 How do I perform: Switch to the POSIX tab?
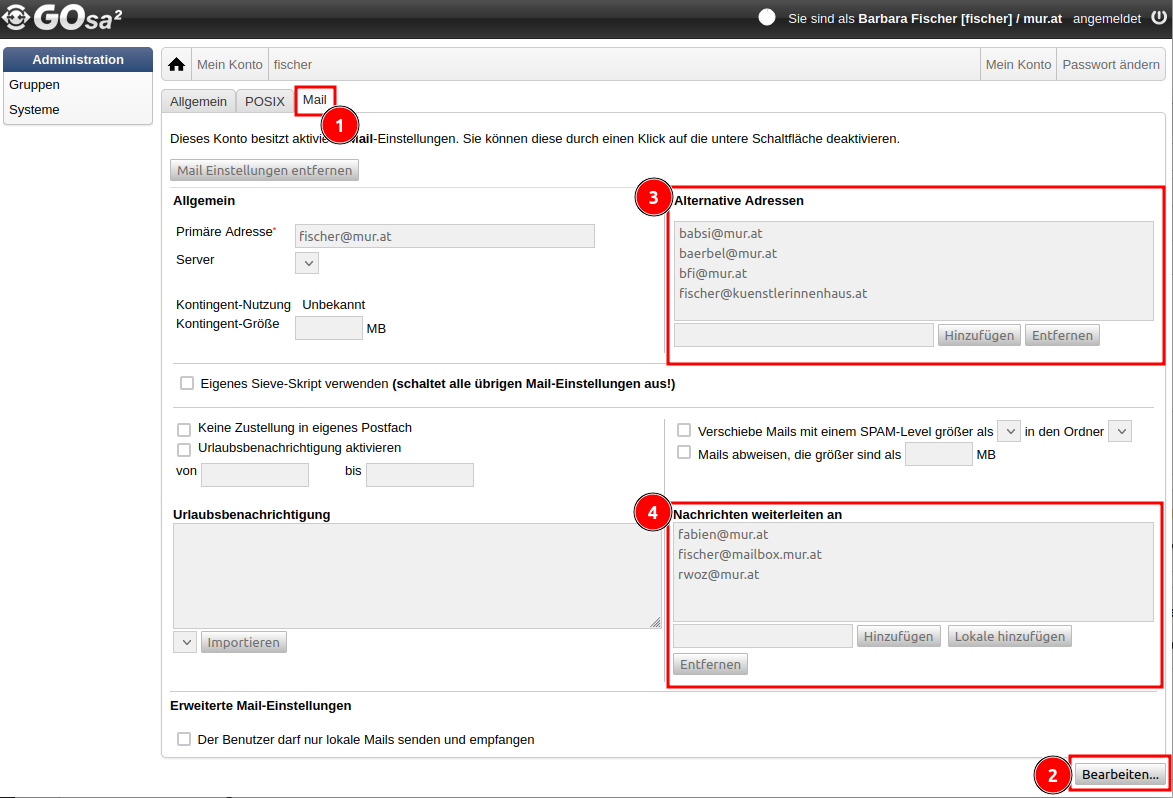[265, 101]
